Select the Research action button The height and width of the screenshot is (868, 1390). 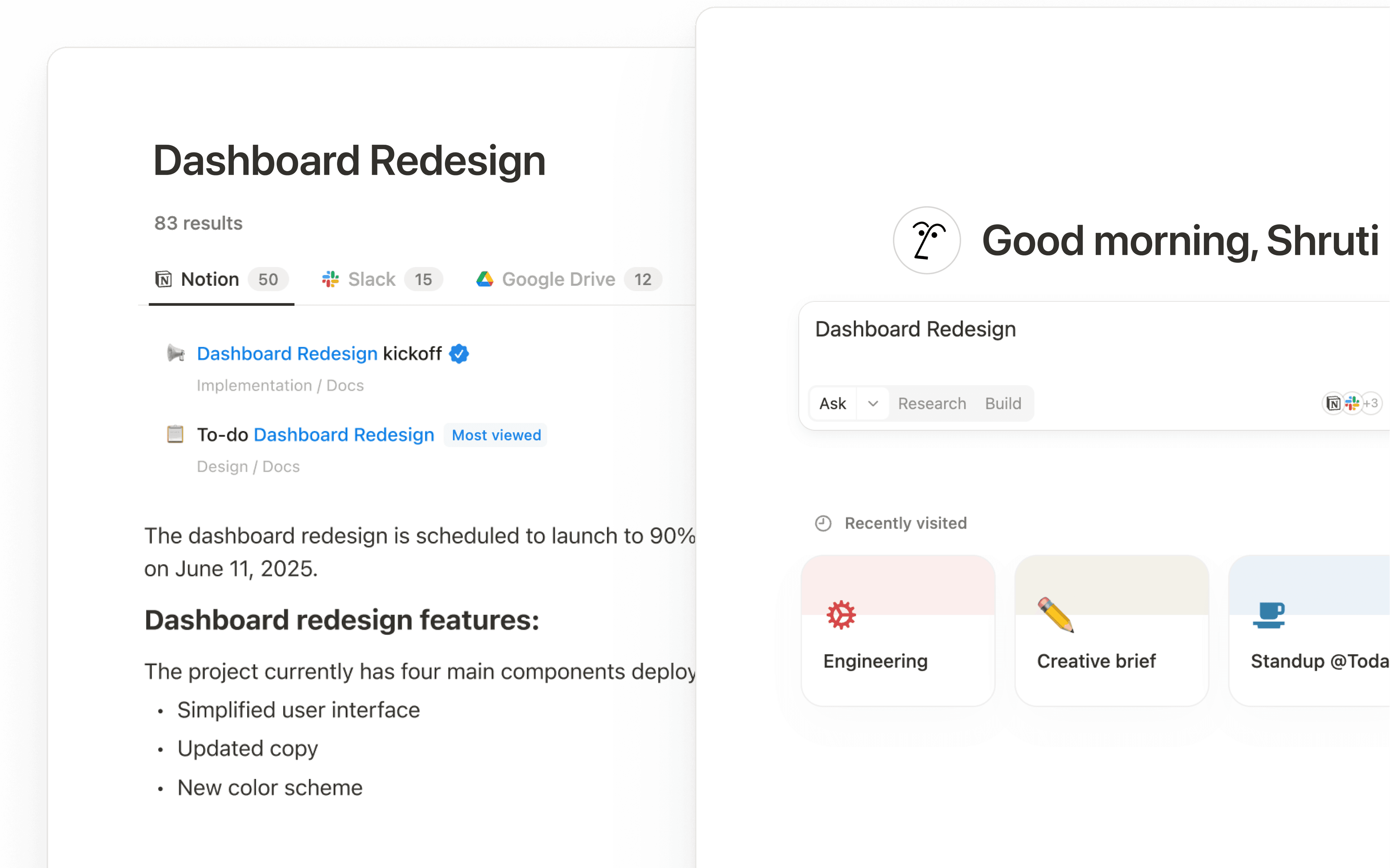[932, 403]
